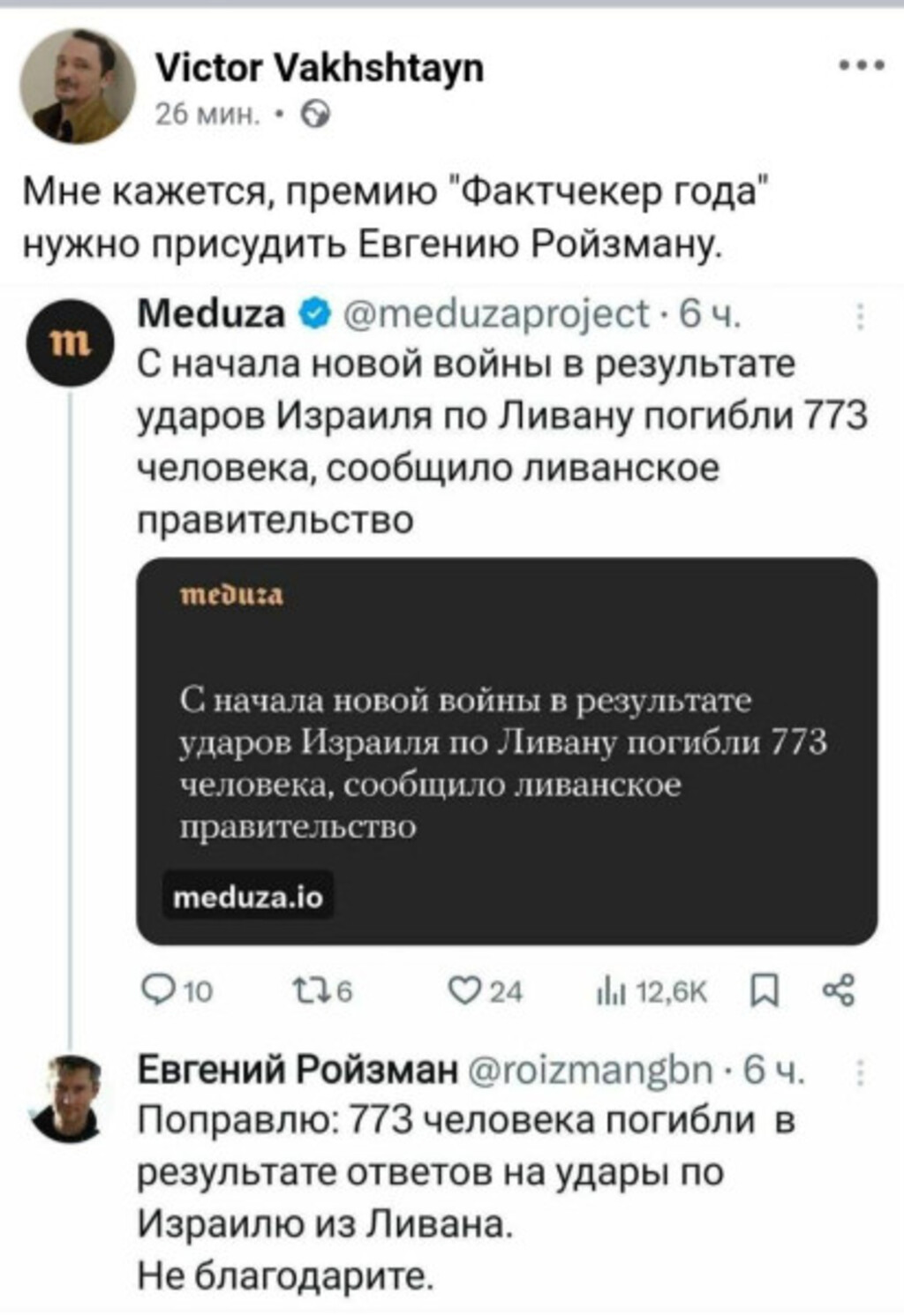Click the Meduza verified badge
The image size is (904, 1316).
point(315,313)
